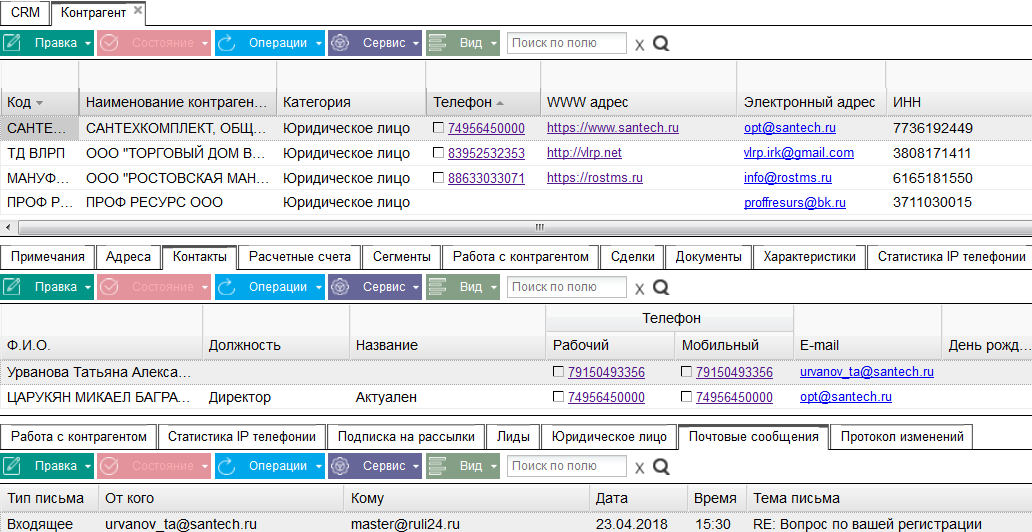Sort by the Код column arrow
The width and height of the screenshot is (1032, 532).
click(39, 103)
